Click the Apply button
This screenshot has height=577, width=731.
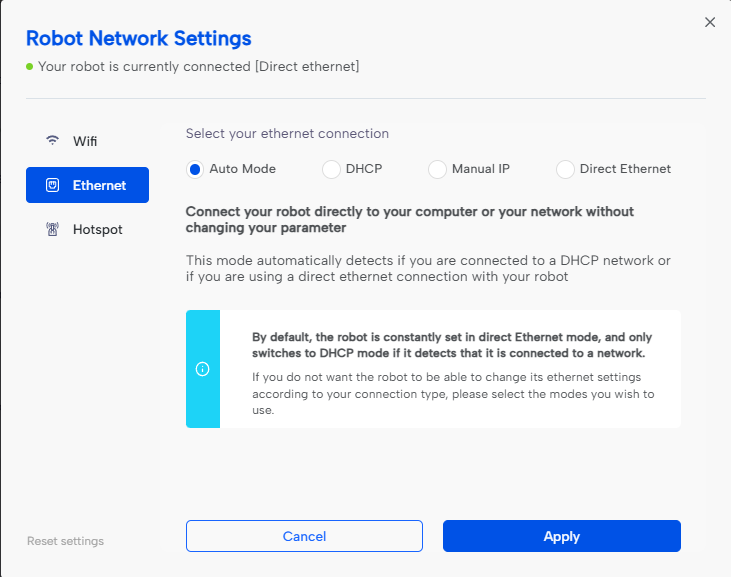tap(561, 536)
